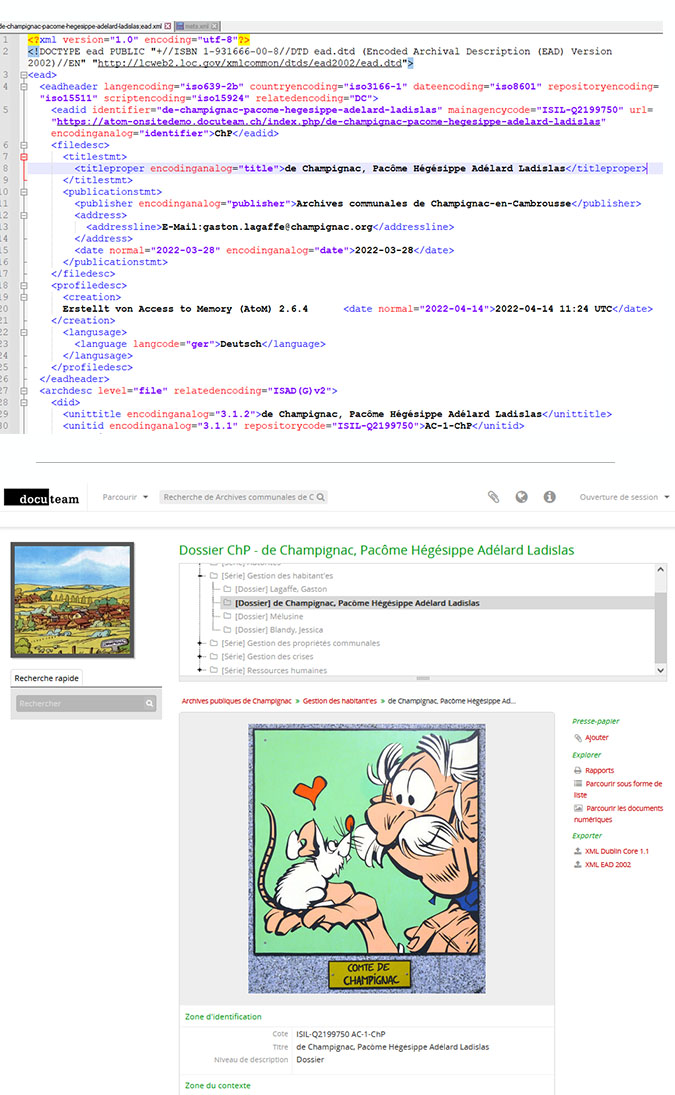The width and height of the screenshot is (675, 1095).
Task: Click the search magnifier in the top bar
Action: point(320,497)
